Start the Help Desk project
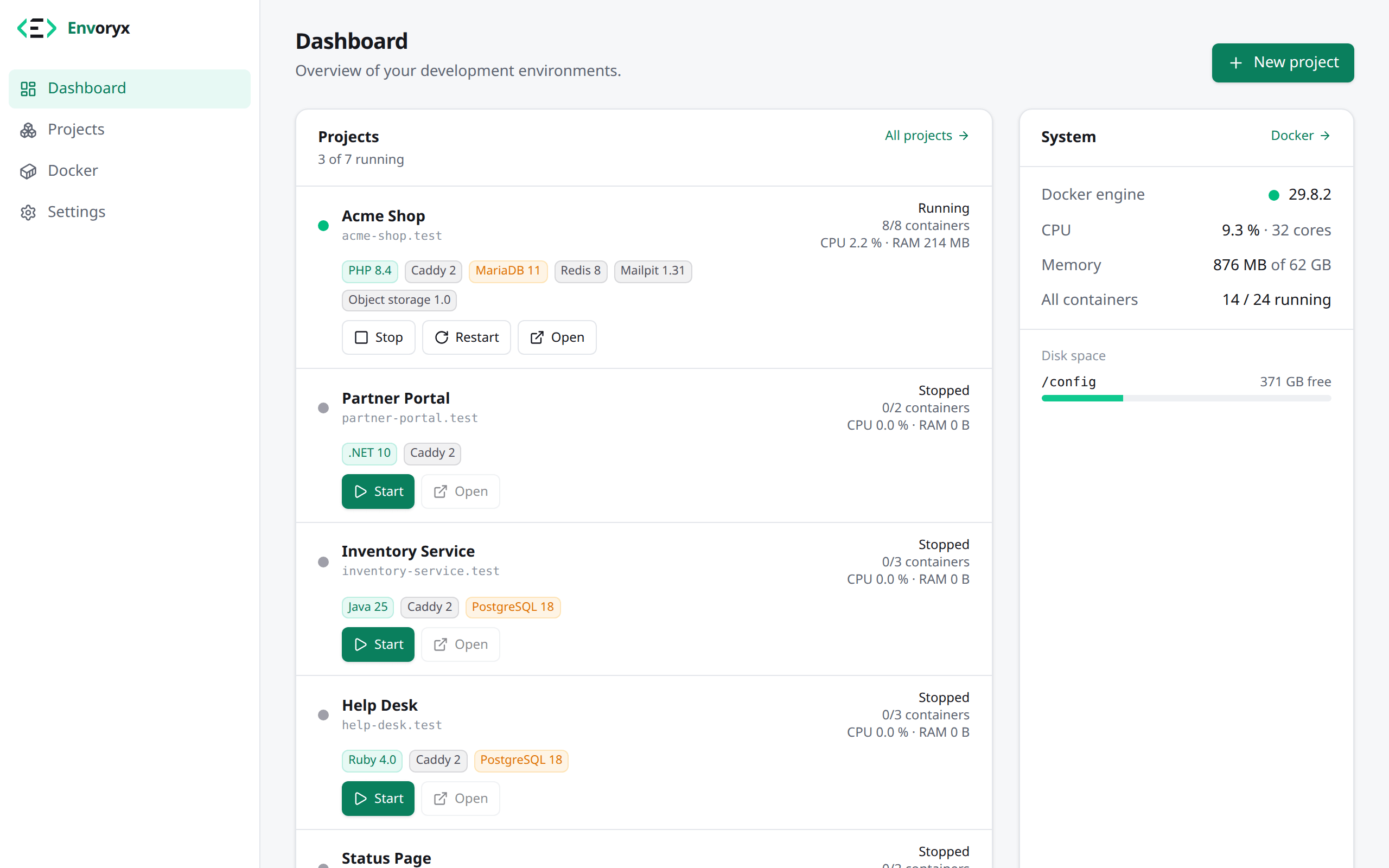The image size is (1389, 868). pos(378,799)
